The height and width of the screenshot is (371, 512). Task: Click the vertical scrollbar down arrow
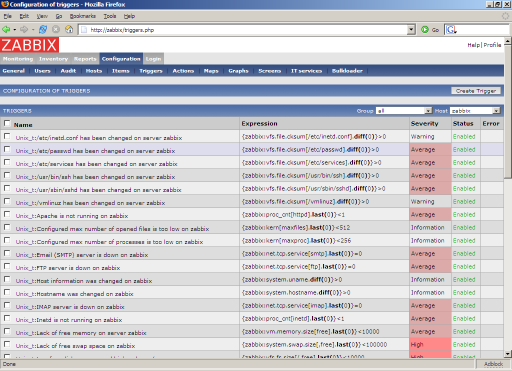click(x=508, y=354)
